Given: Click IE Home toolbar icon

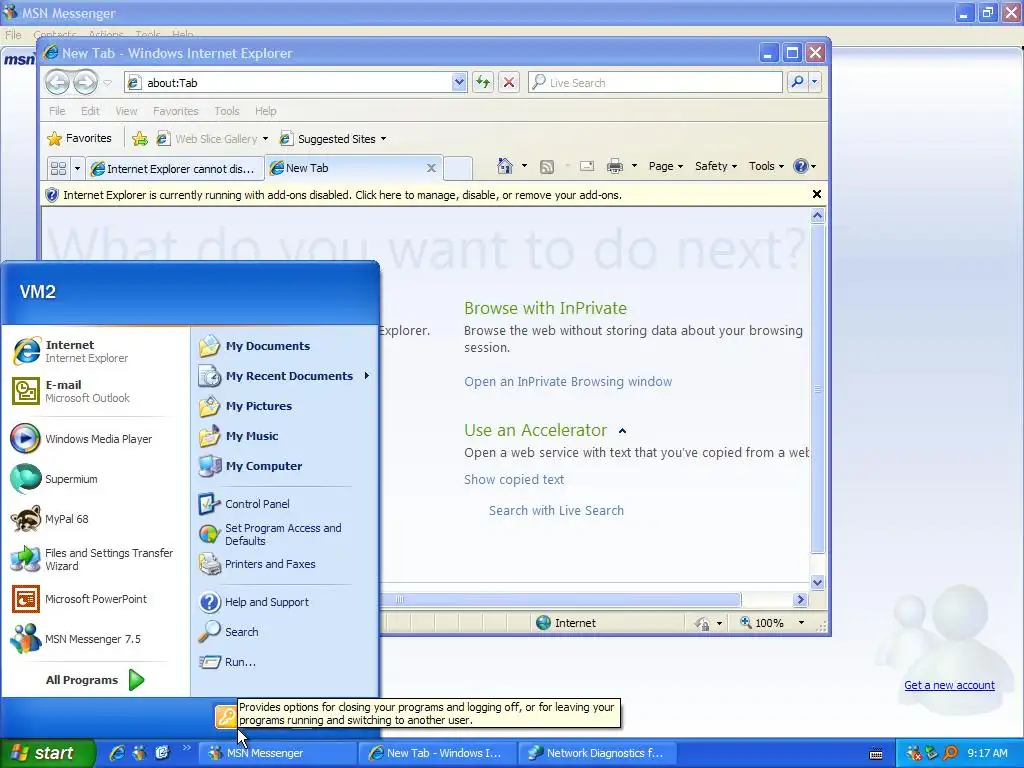Looking at the screenshot, I should 505,167.
